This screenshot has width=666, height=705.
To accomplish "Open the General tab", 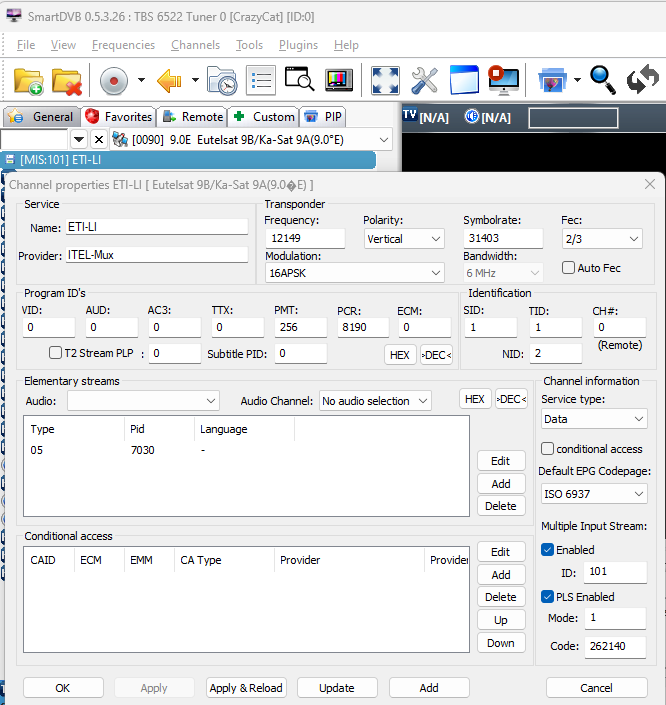I will pyautogui.click(x=42, y=117).
